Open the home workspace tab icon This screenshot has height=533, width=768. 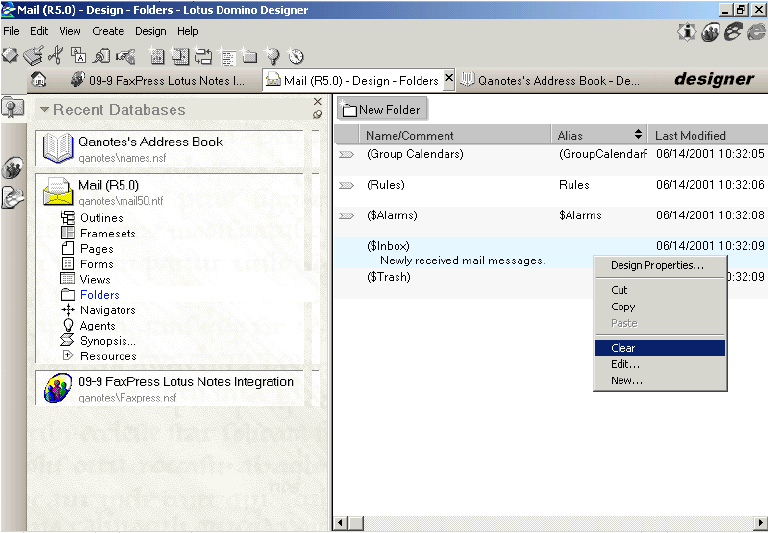[x=39, y=80]
